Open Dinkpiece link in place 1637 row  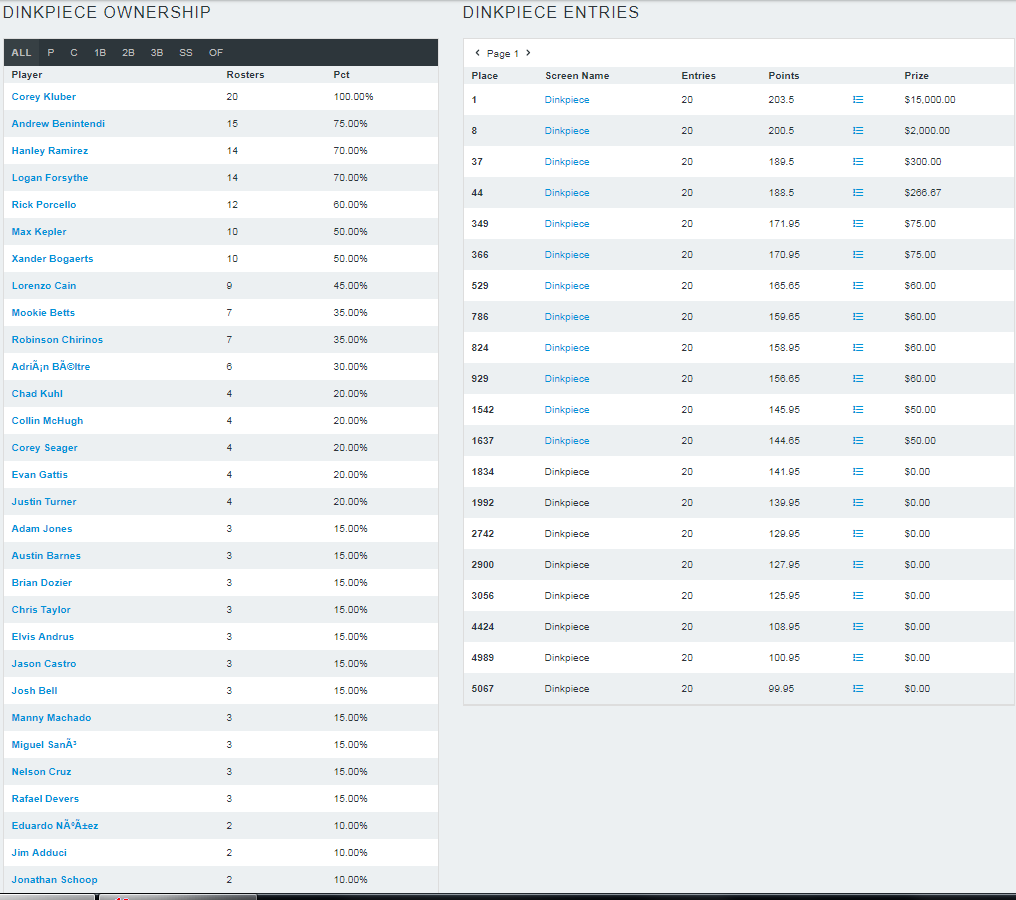567,441
